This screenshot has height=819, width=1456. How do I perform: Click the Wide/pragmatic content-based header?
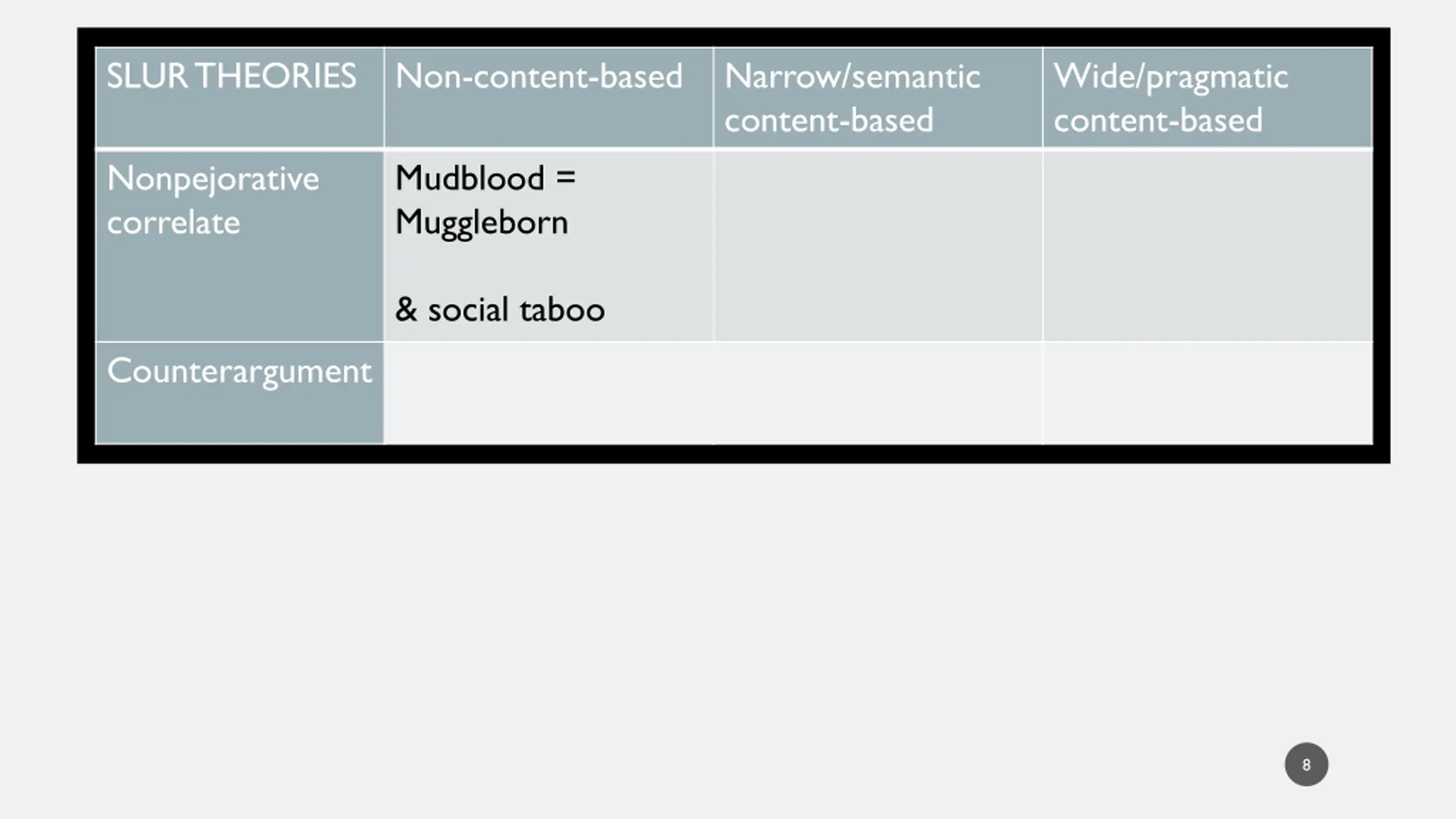click(1207, 98)
